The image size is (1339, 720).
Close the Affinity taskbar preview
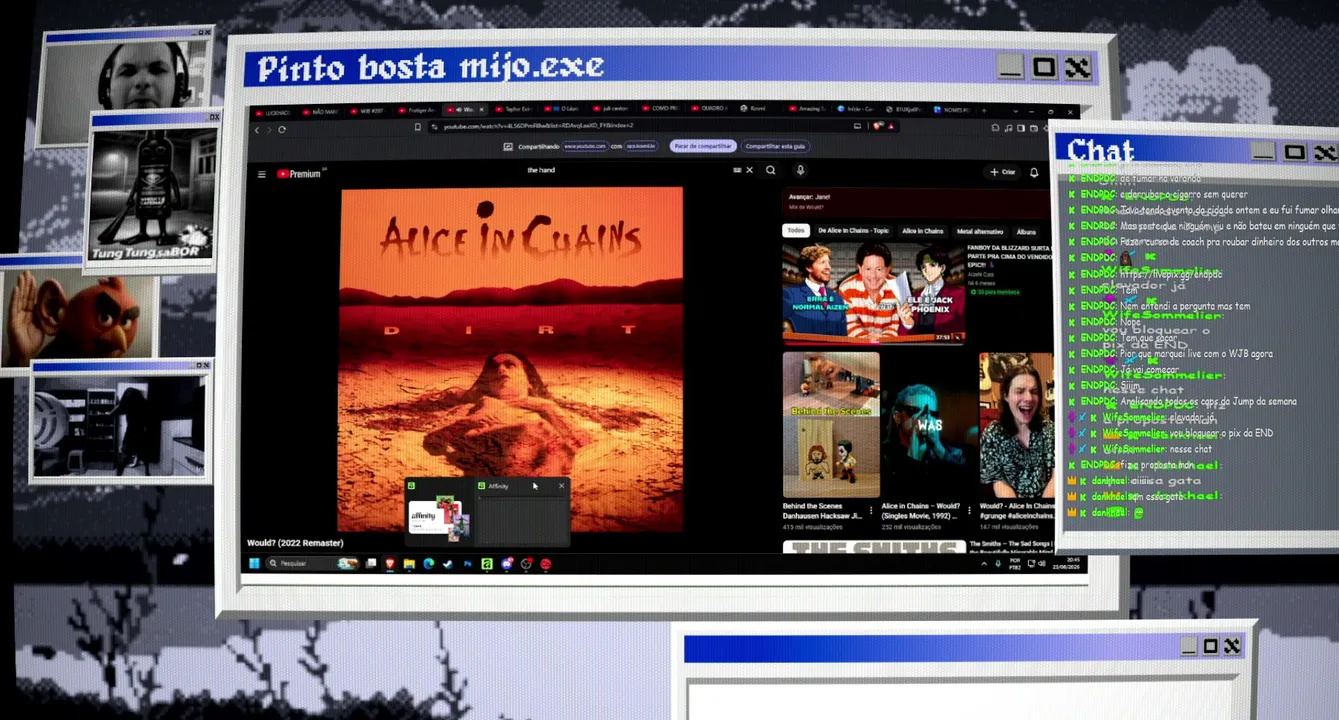(561, 486)
